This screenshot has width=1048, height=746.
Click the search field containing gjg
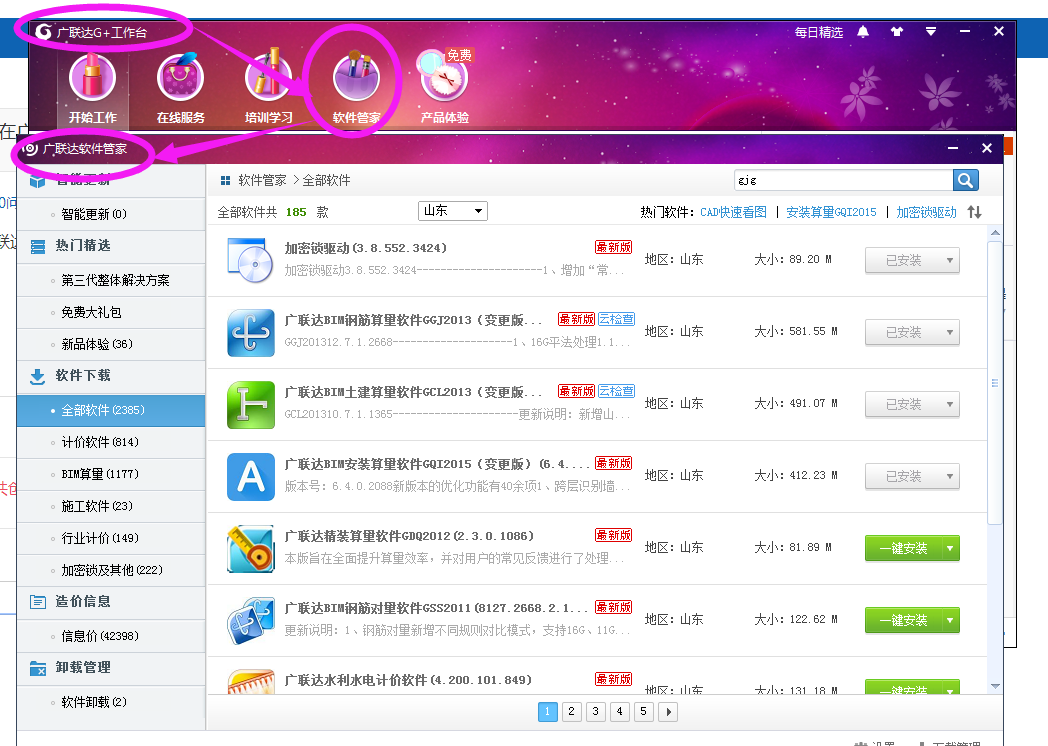843,180
